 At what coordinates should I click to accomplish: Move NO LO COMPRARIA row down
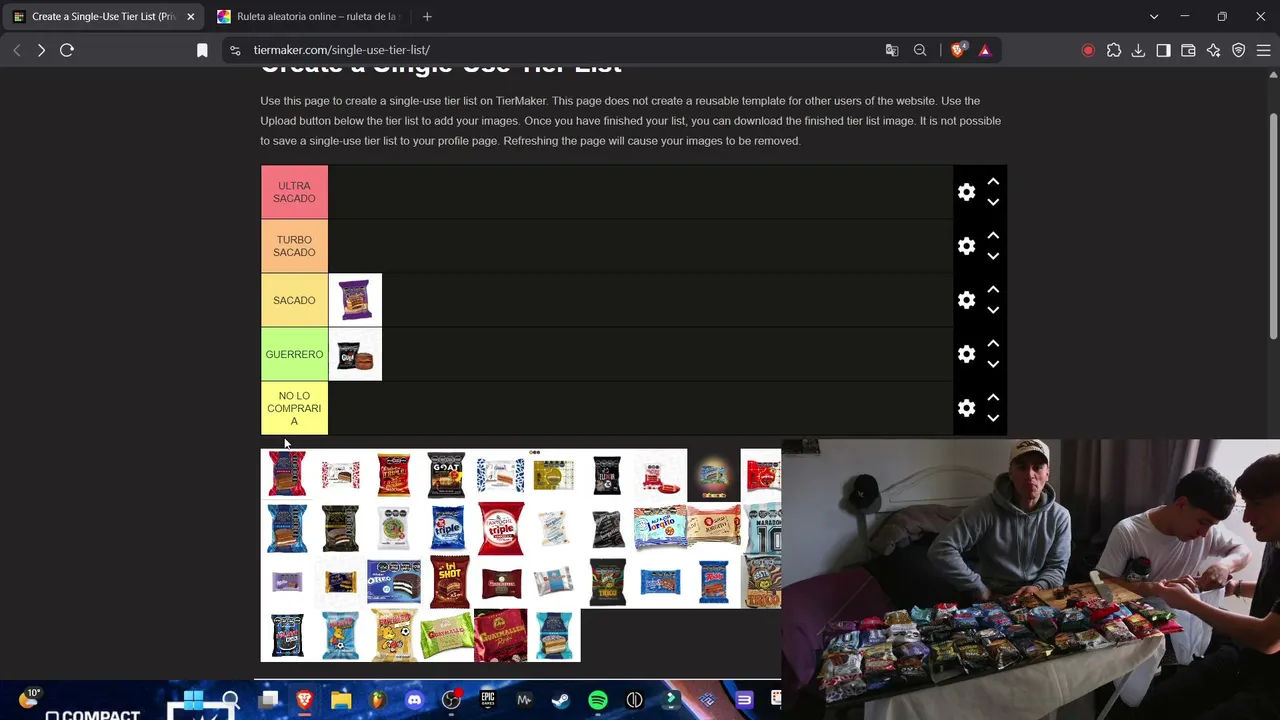click(993, 418)
